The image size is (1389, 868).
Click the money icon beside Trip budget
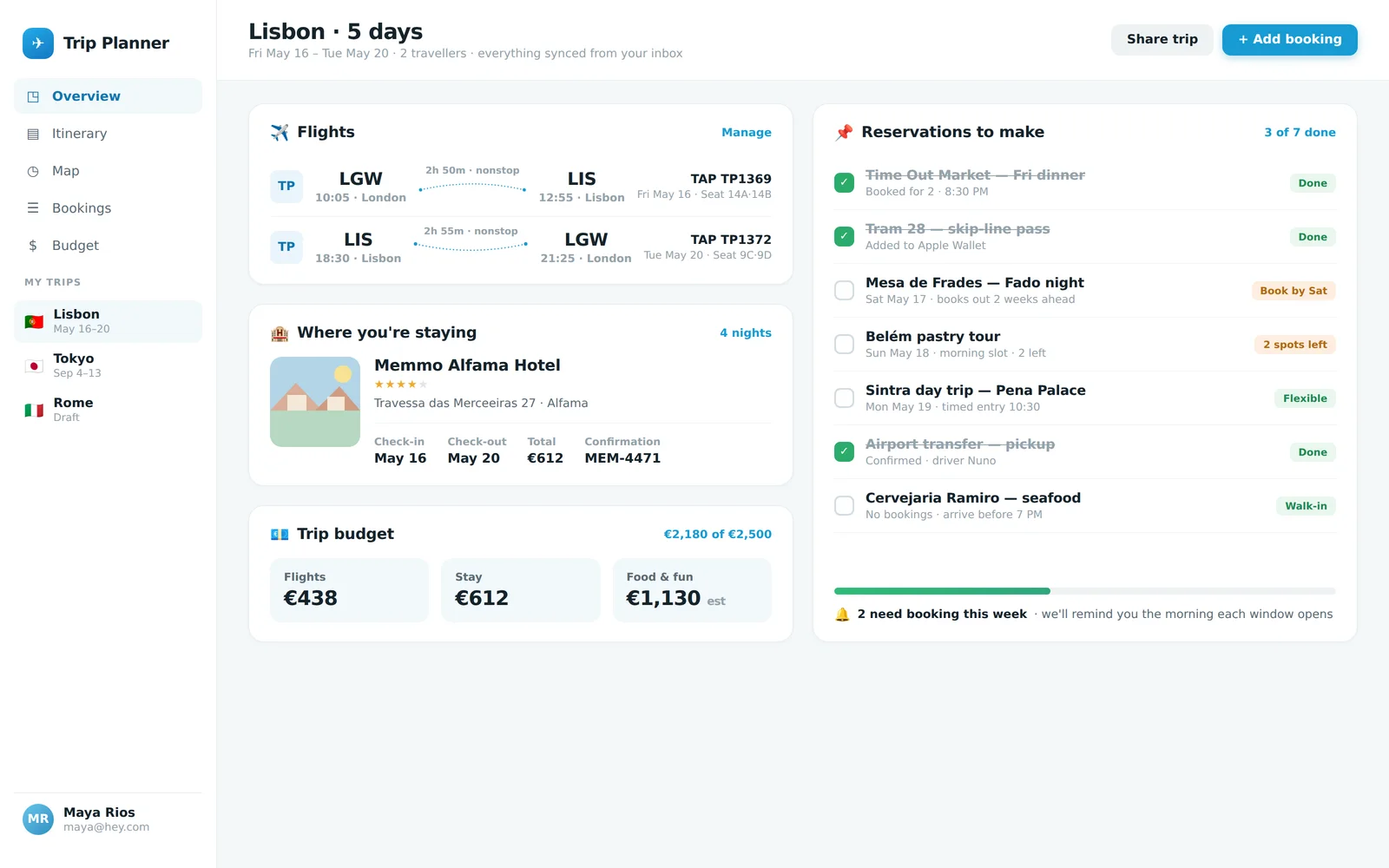coord(280,534)
